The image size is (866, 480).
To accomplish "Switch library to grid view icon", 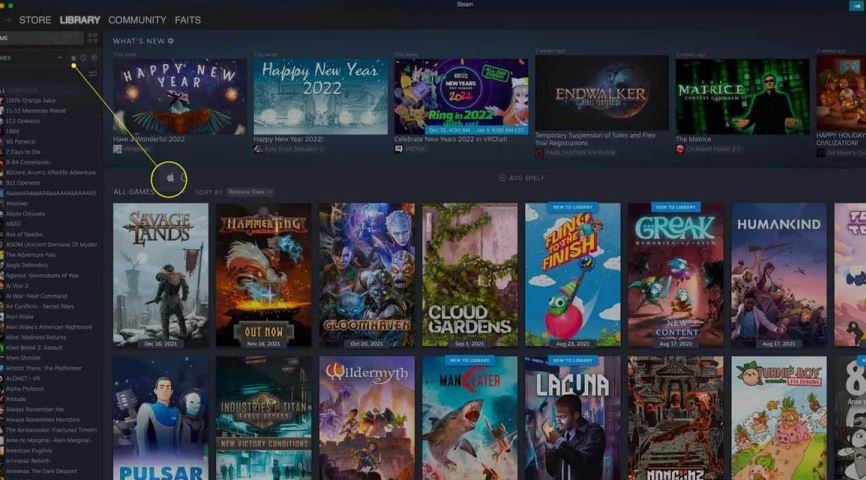I will click(x=93, y=38).
